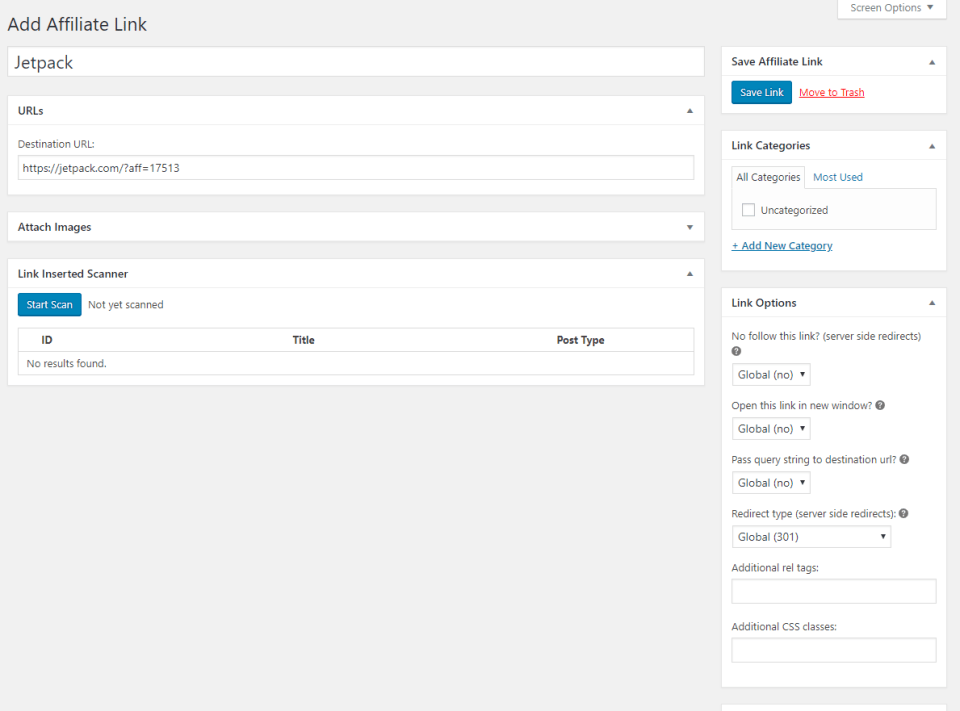960x711 pixels.
Task: Click the Move to Trash link
Action: [831, 93]
